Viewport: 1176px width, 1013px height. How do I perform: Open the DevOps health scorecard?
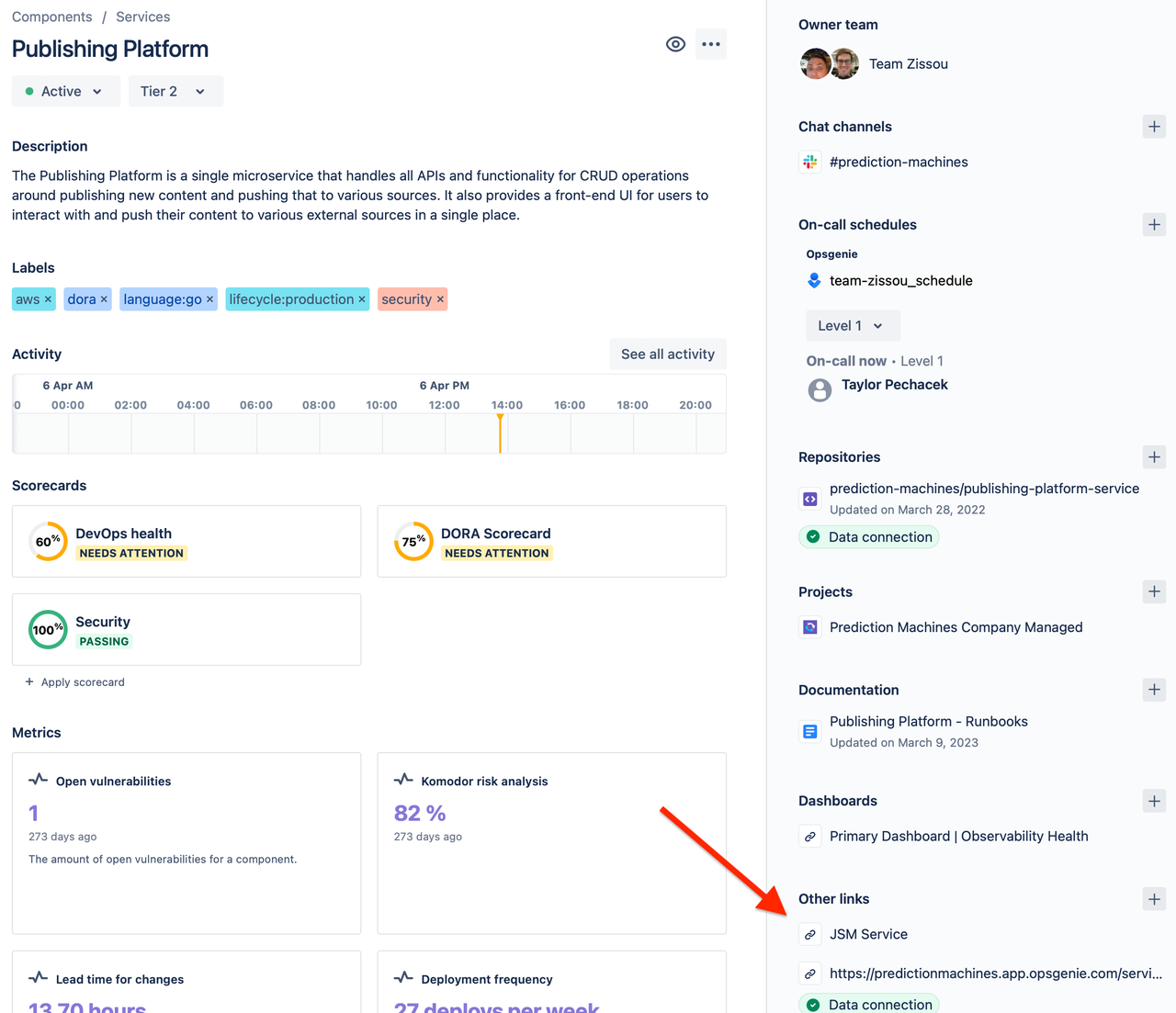tap(187, 542)
